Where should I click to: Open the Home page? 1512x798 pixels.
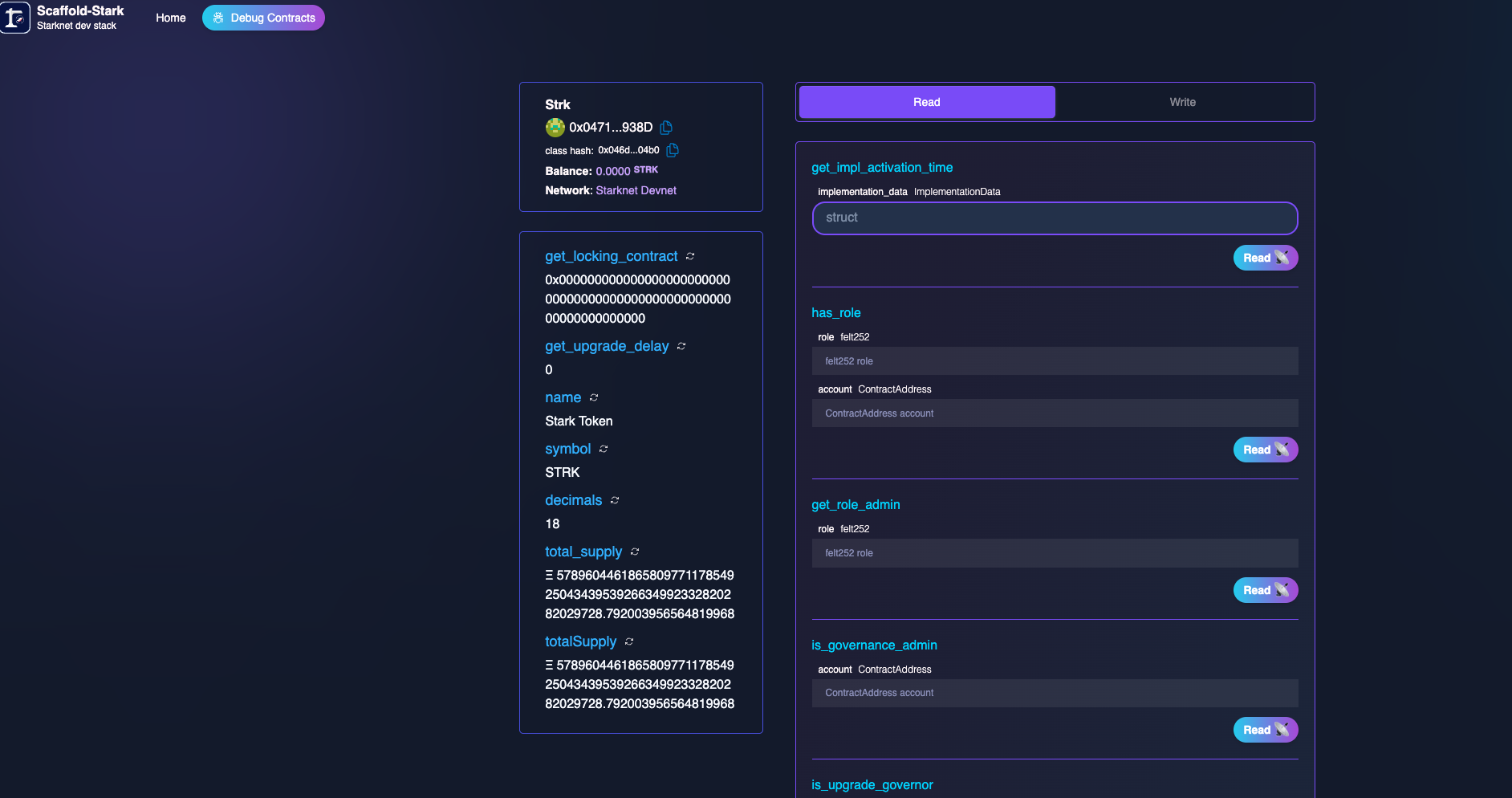(x=171, y=18)
